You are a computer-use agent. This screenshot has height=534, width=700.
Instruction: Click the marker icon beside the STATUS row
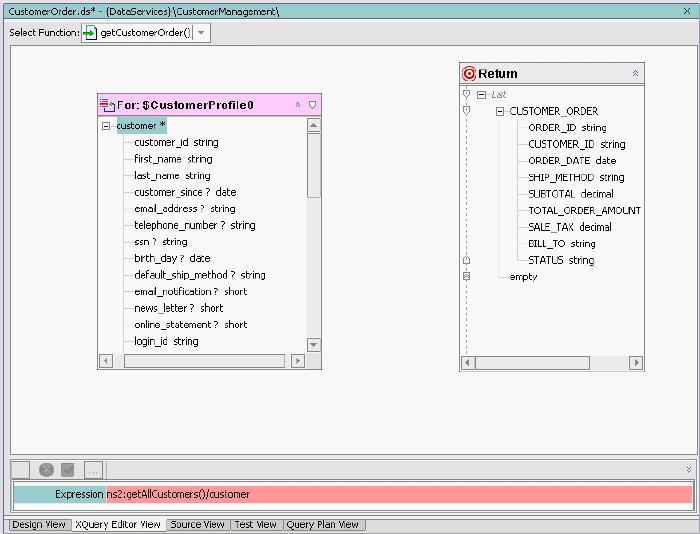click(467, 260)
